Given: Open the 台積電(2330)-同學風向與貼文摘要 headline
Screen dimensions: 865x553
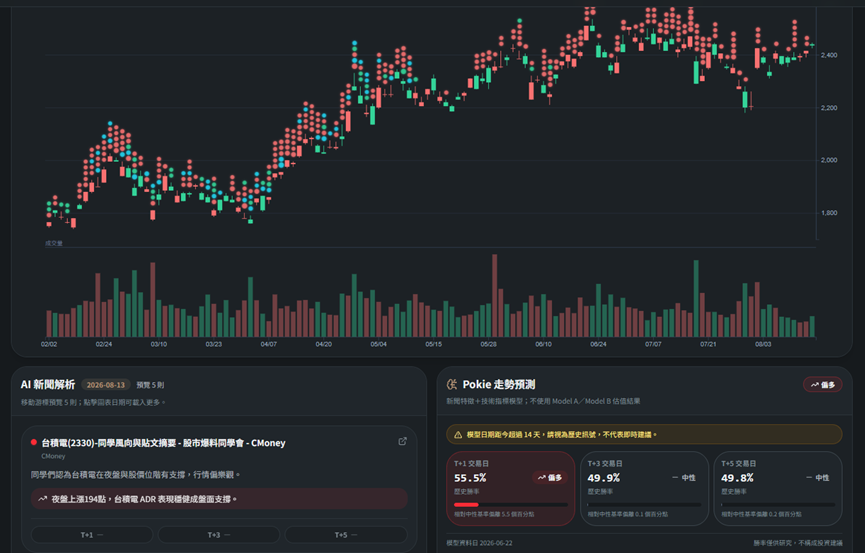Looking at the screenshot, I should (x=163, y=443).
